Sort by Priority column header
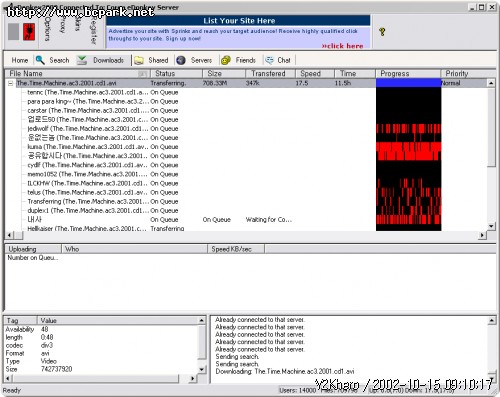The image size is (500, 397). tap(468, 73)
